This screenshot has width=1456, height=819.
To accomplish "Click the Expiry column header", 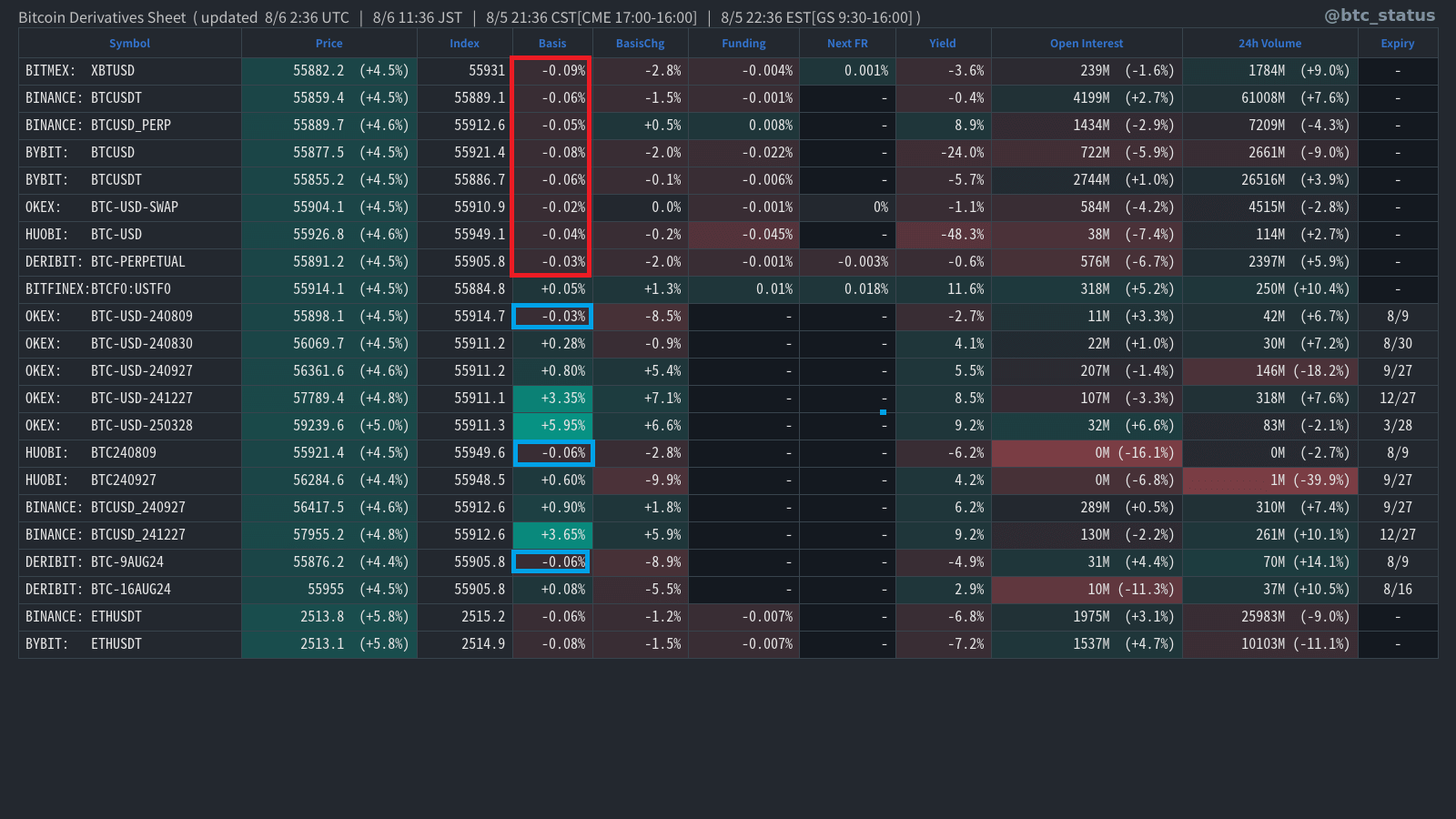I will pyautogui.click(x=1397, y=44).
